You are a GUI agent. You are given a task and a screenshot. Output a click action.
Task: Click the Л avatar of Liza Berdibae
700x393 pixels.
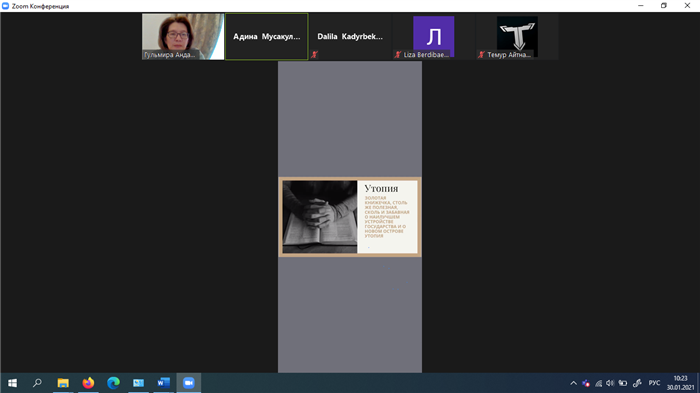(x=433, y=36)
